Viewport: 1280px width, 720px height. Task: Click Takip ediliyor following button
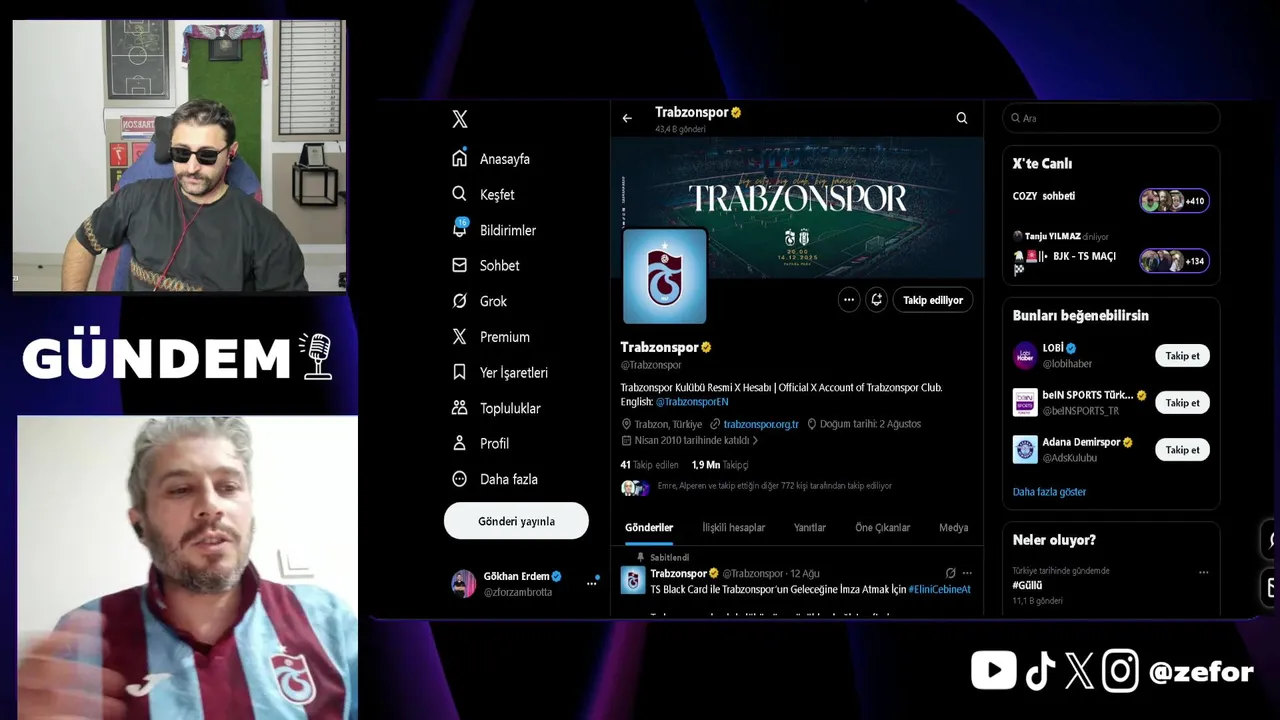click(933, 300)
